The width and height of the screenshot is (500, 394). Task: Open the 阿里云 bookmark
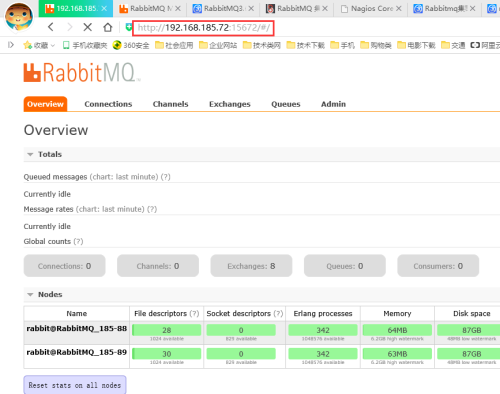pyautogui.click(x=485, y=45)
